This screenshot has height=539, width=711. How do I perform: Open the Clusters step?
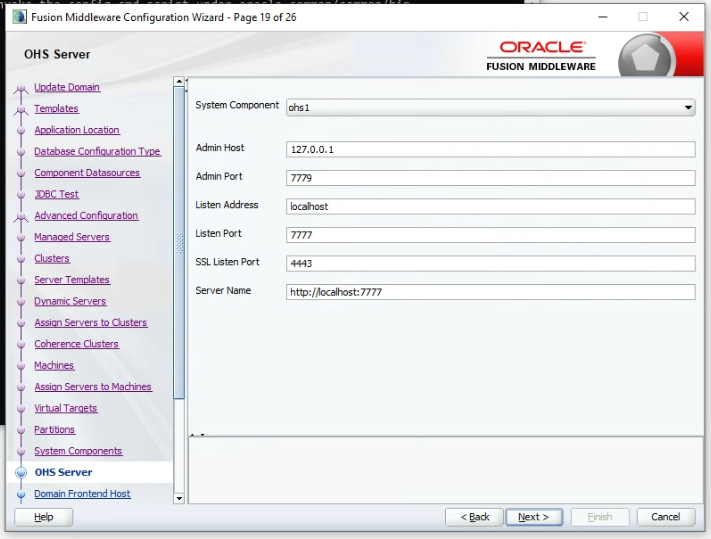coord(52,258)
